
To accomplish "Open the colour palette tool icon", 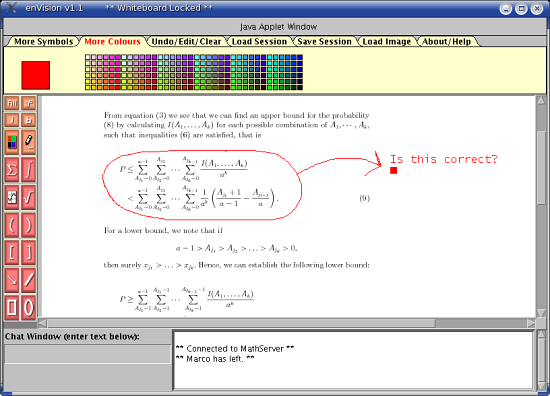I will tap(12, 142).
